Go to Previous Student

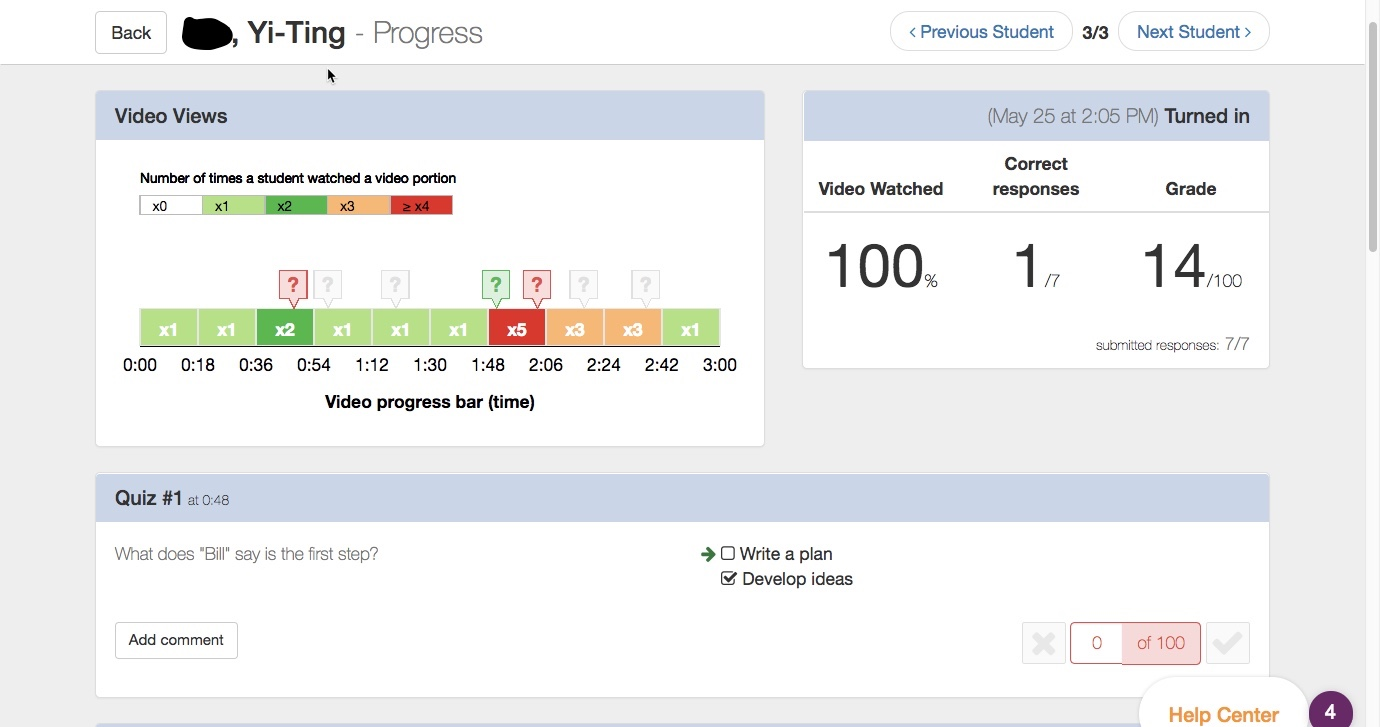pos(980,32)
